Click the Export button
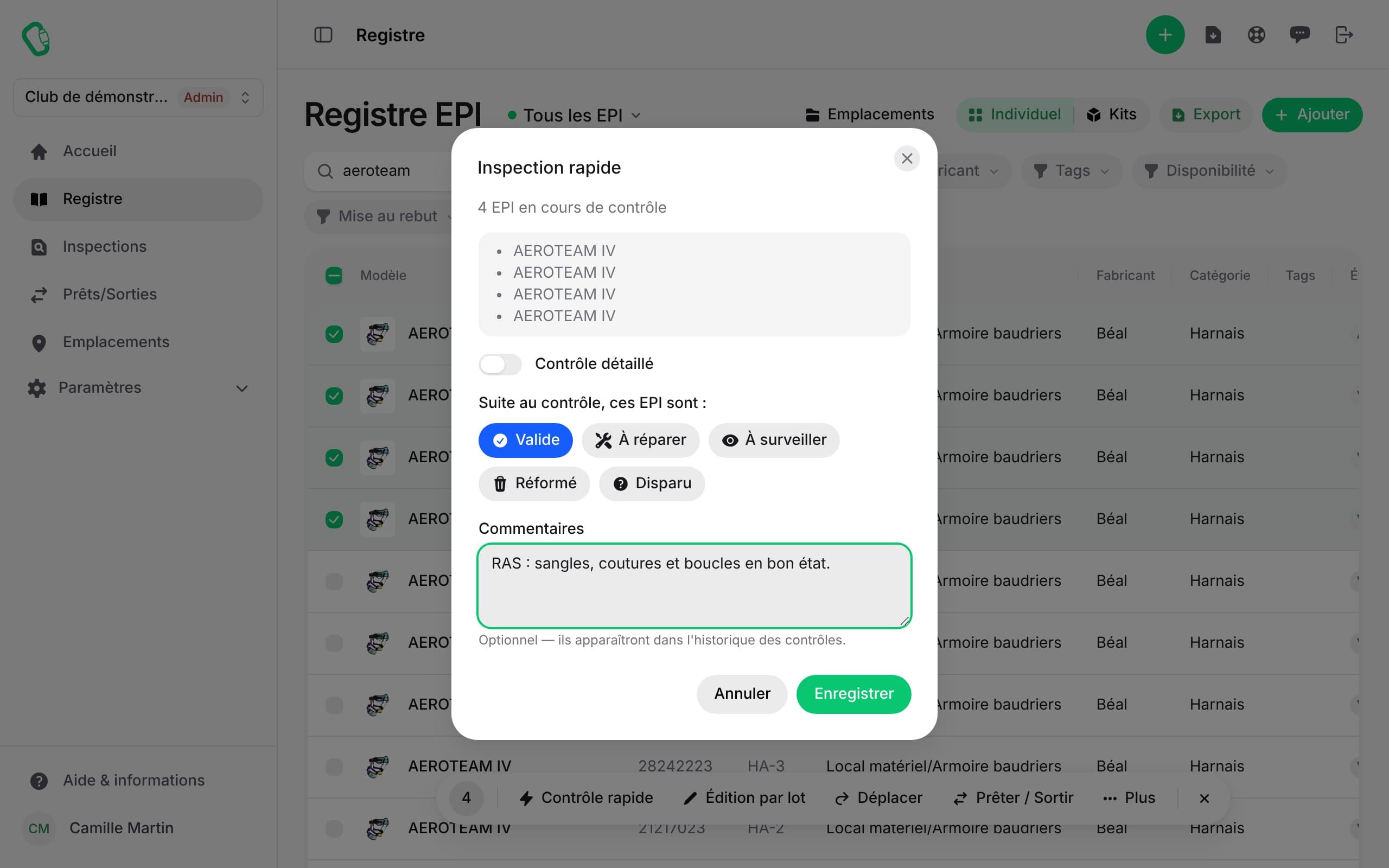Screen dimensions: 1389x868 1206,115
